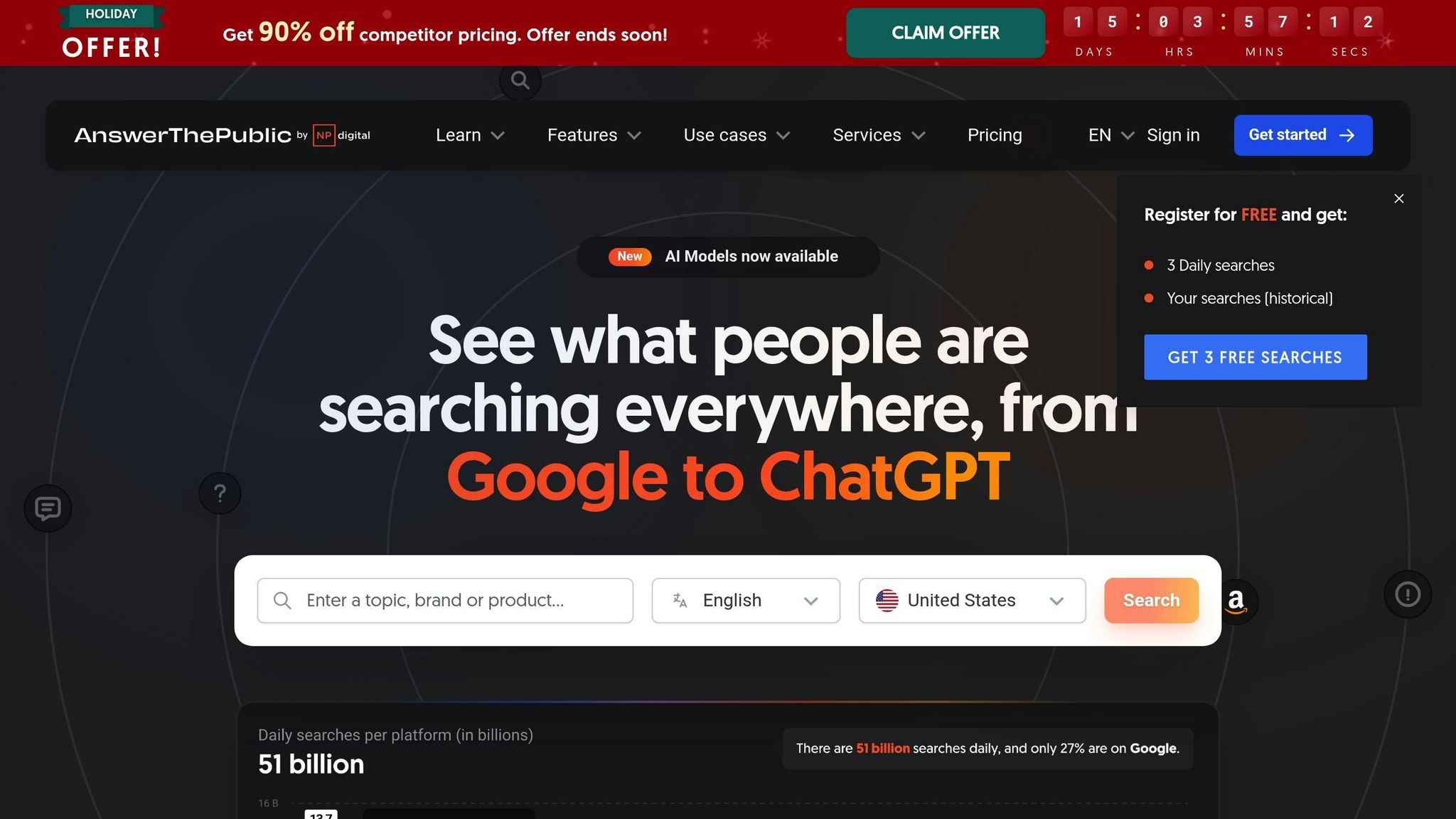Open the chat bubble icon
The width and height of the screenshot is (1456, 819).
pos(48,508)
